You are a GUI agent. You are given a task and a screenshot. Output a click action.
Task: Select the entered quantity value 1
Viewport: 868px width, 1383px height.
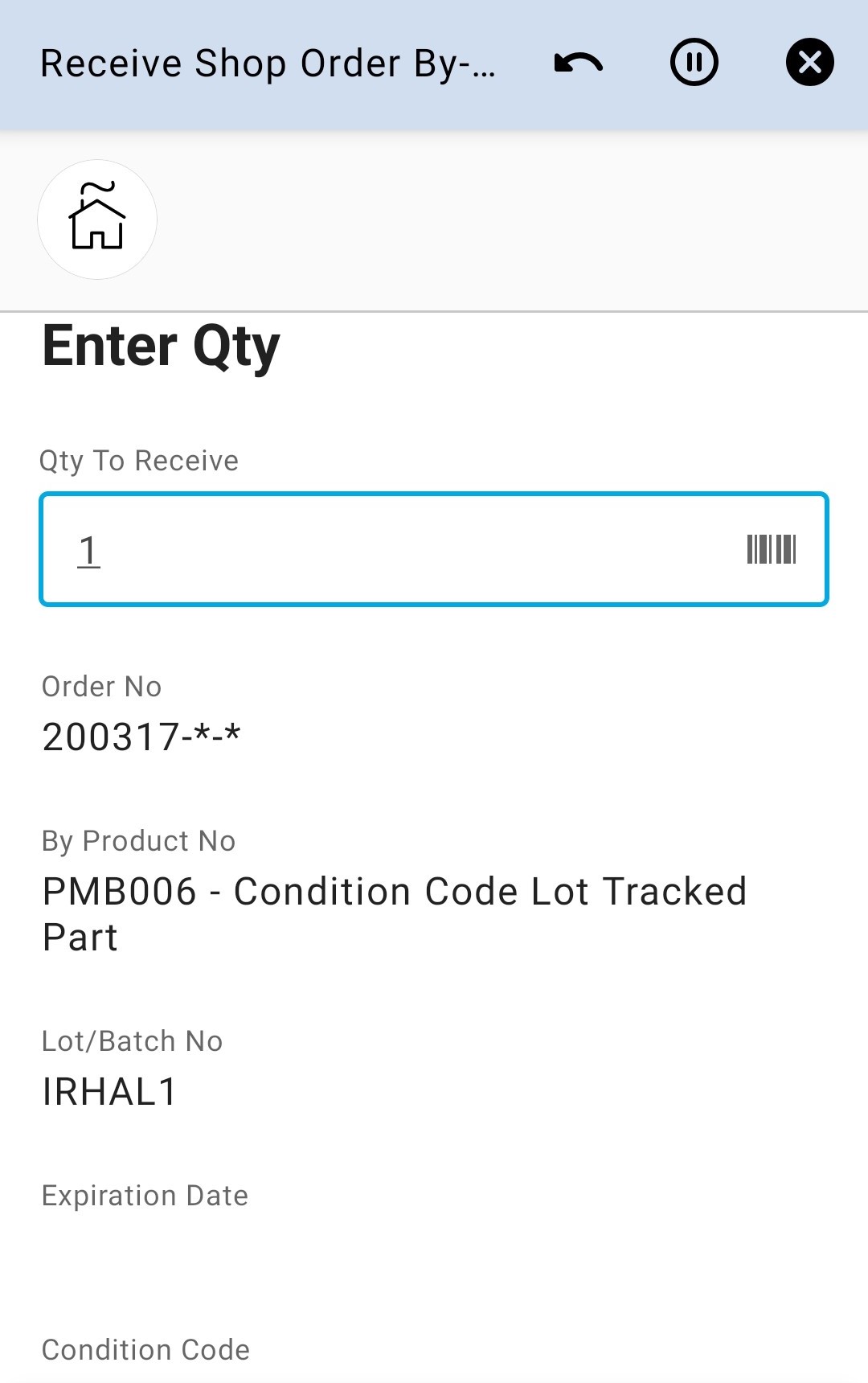click(x=88, y=552)
